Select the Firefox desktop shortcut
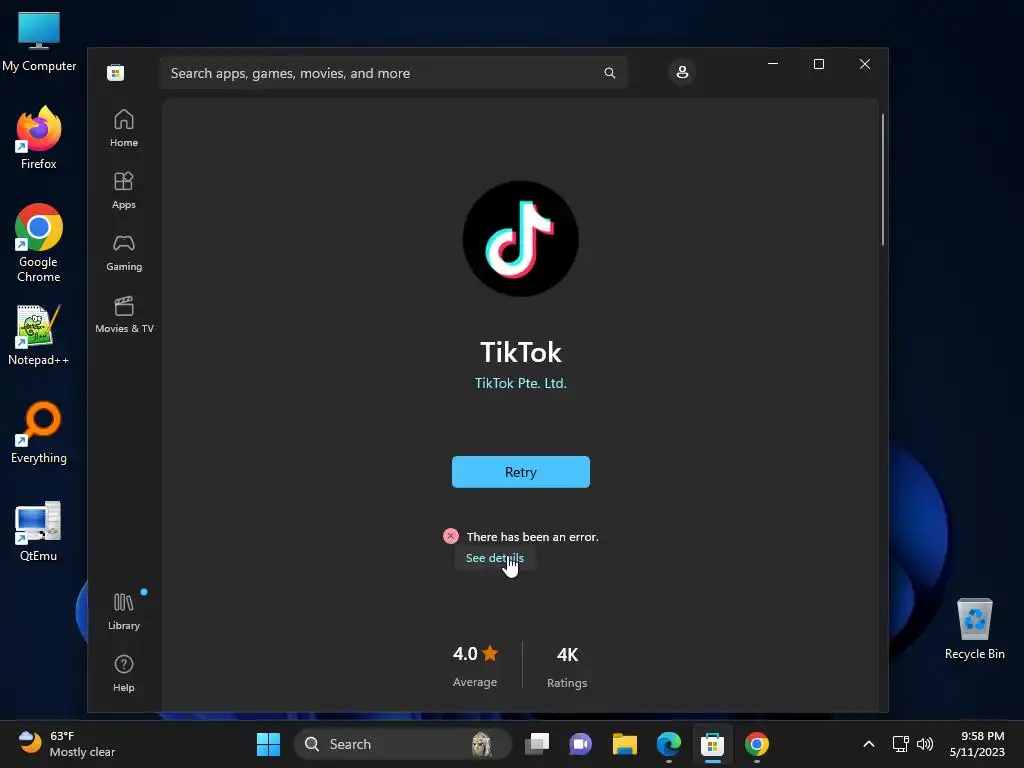Image resolution: width=1024 pixels, height=768 pixels. click(39, 138)
